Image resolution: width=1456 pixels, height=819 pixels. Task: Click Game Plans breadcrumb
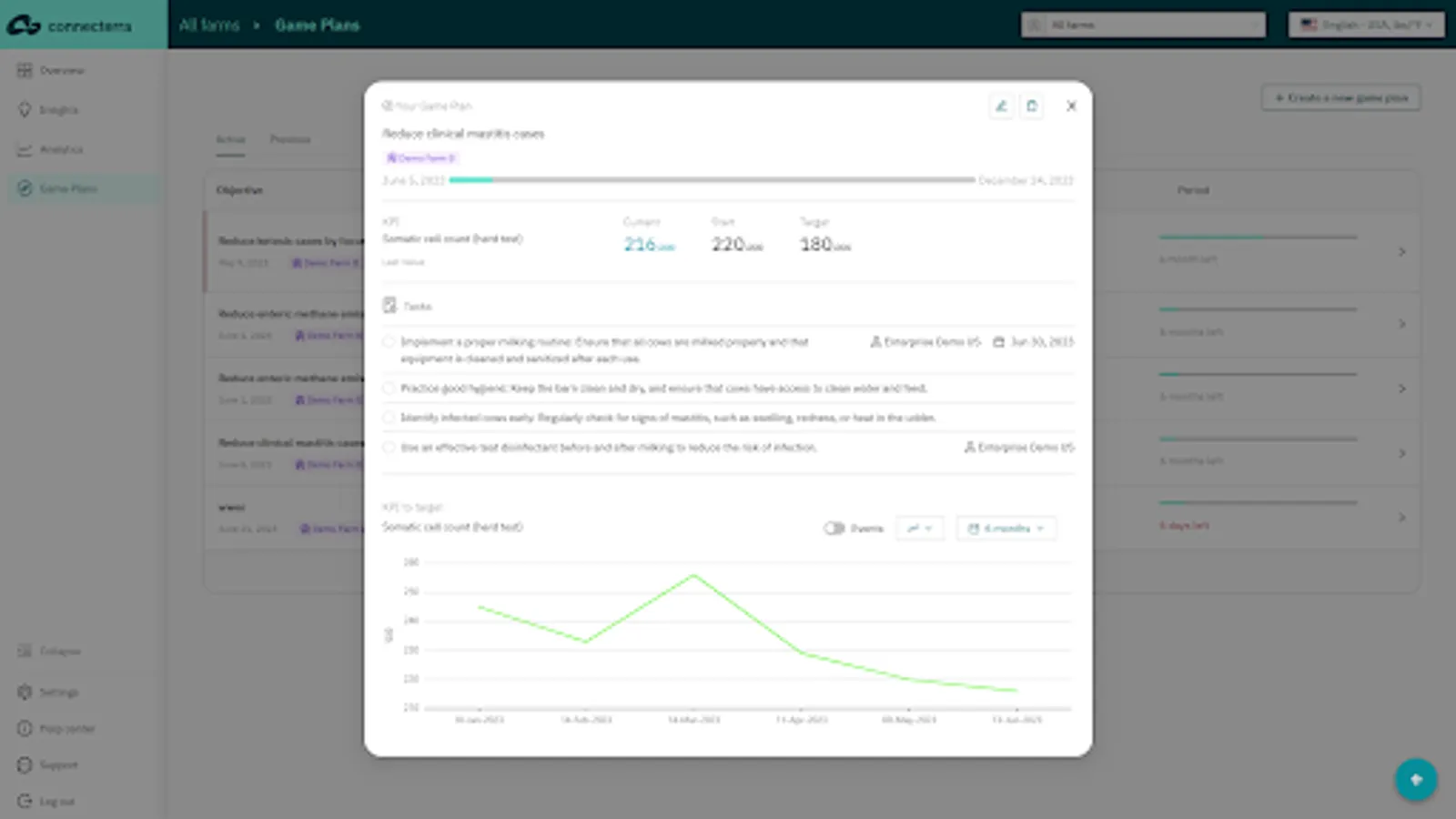317,25
